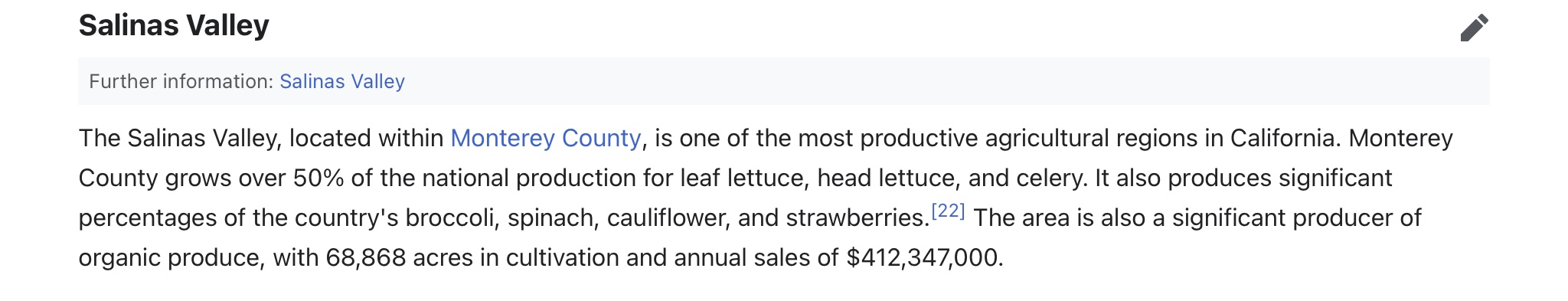Click the pencil edit icon beside the heading
Screen dimensions: 1568x301
click(1474, 28)
